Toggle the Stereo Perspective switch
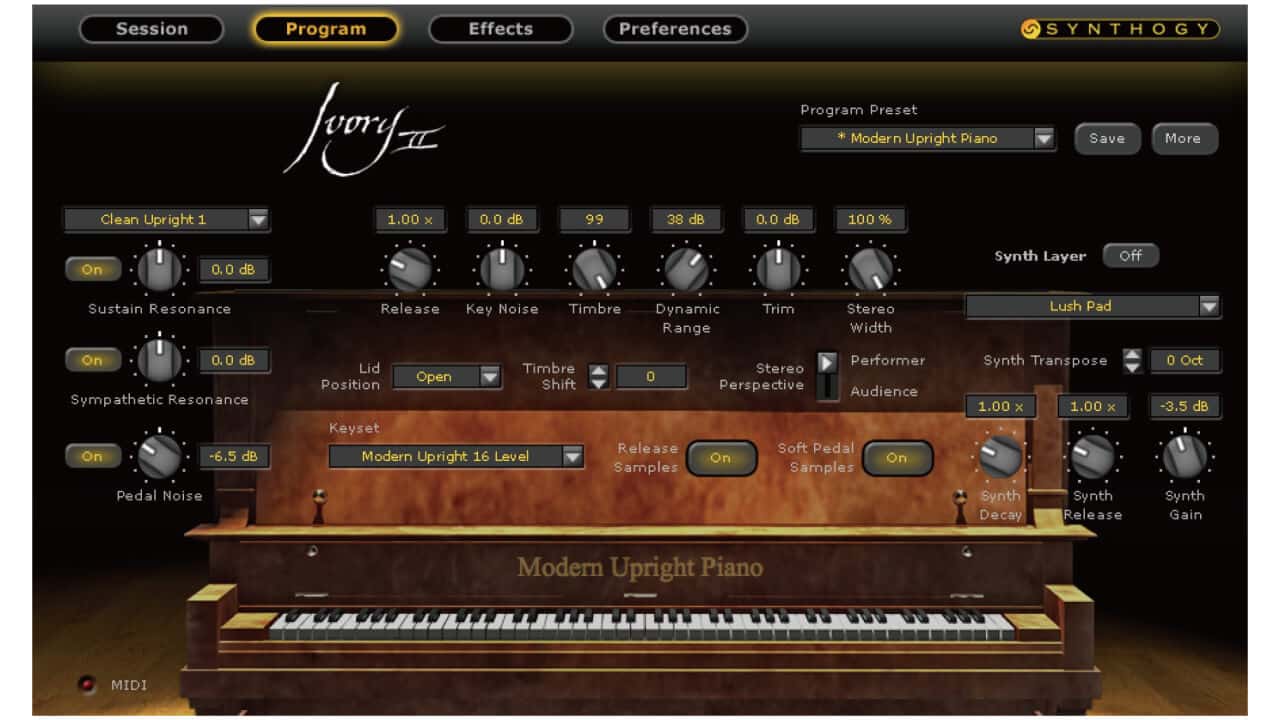This screenshot has width=1280, height=720. pyautogui.click(x=828, y=376)
